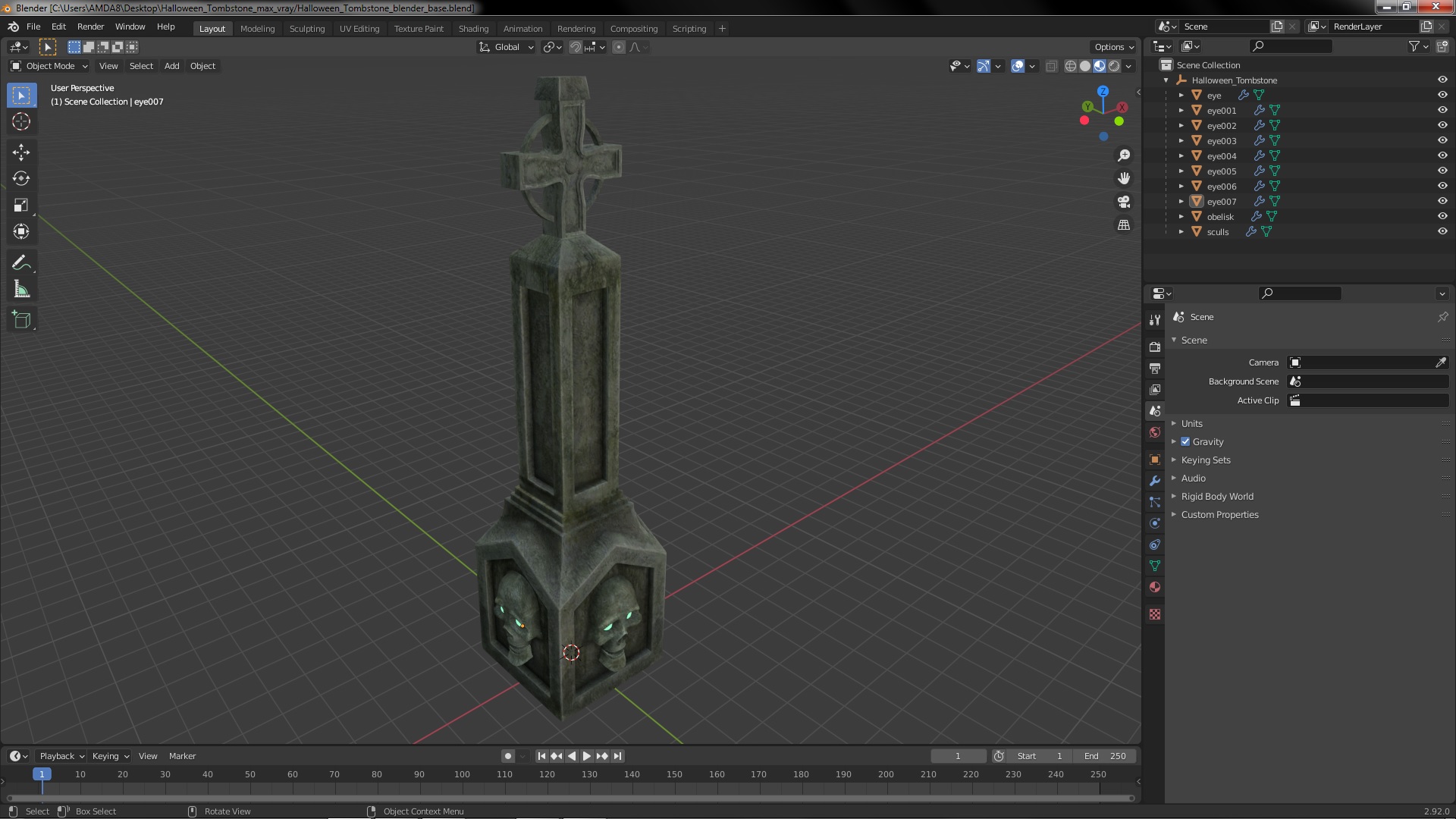Hide the eye003 object in outliner
The width and height of the screenshot is (1456, 819).
pos(1442,140)
